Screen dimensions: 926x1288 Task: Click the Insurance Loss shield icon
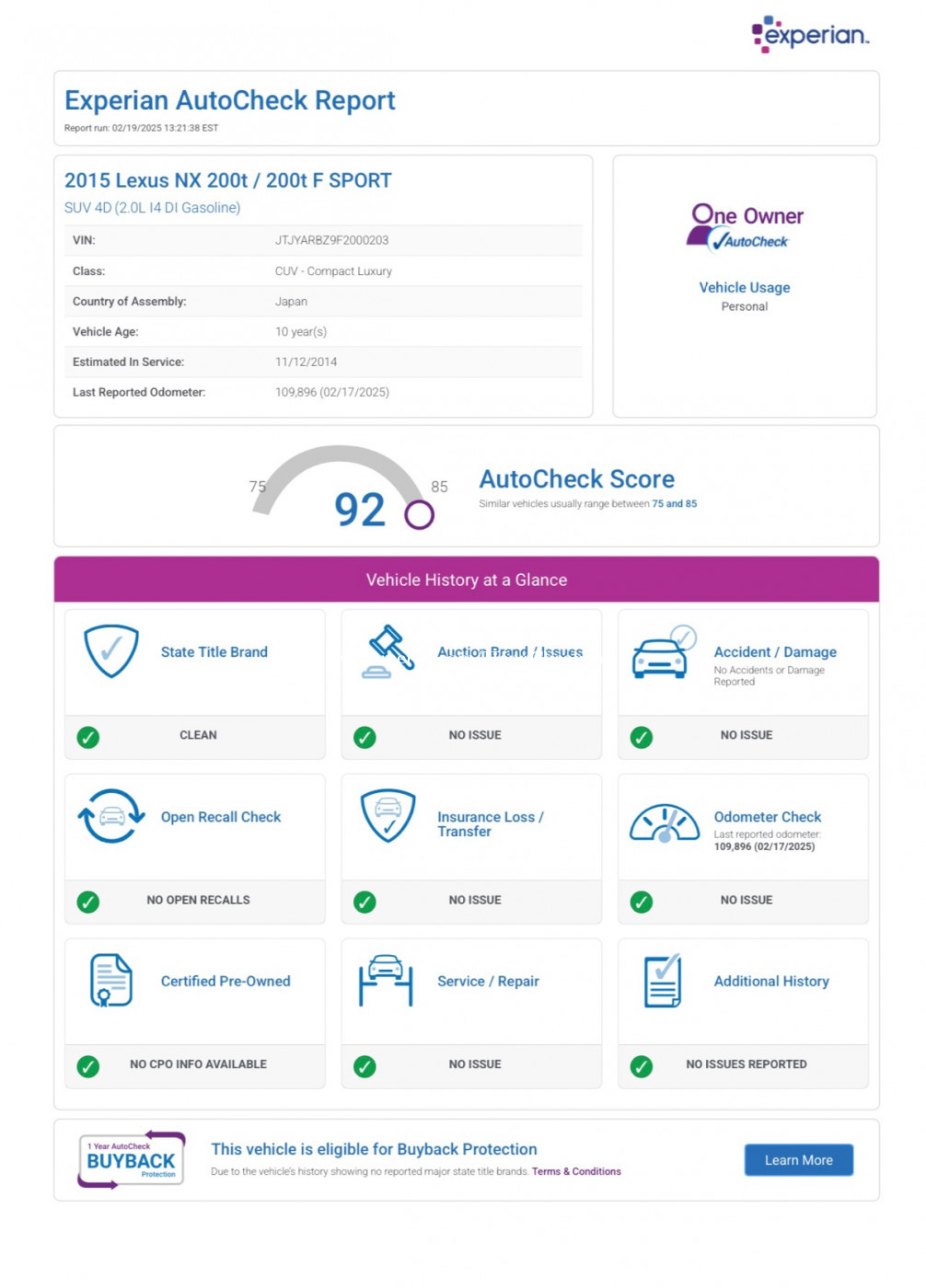click(388, 815)
